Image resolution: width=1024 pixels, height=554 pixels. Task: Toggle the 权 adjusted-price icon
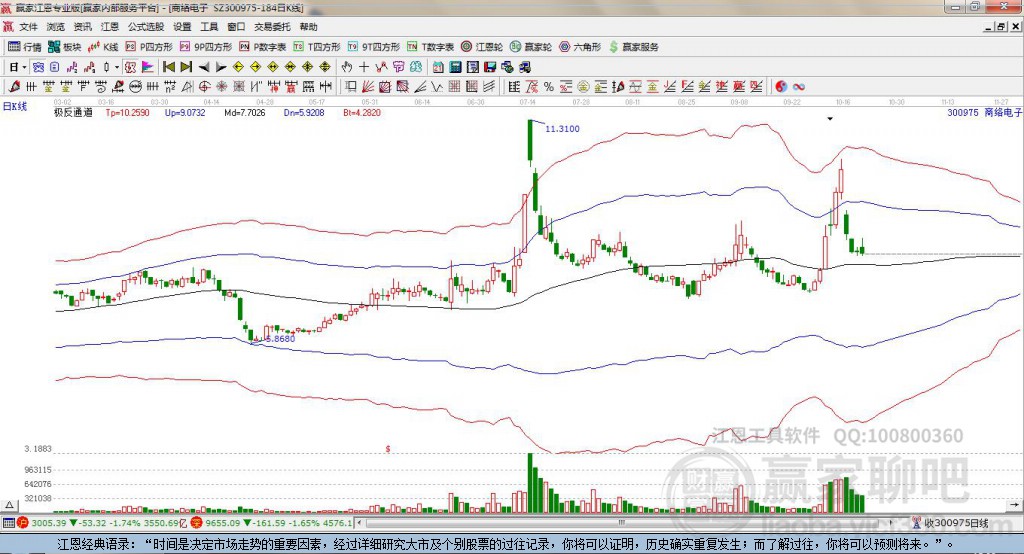(x=130, y=67)
